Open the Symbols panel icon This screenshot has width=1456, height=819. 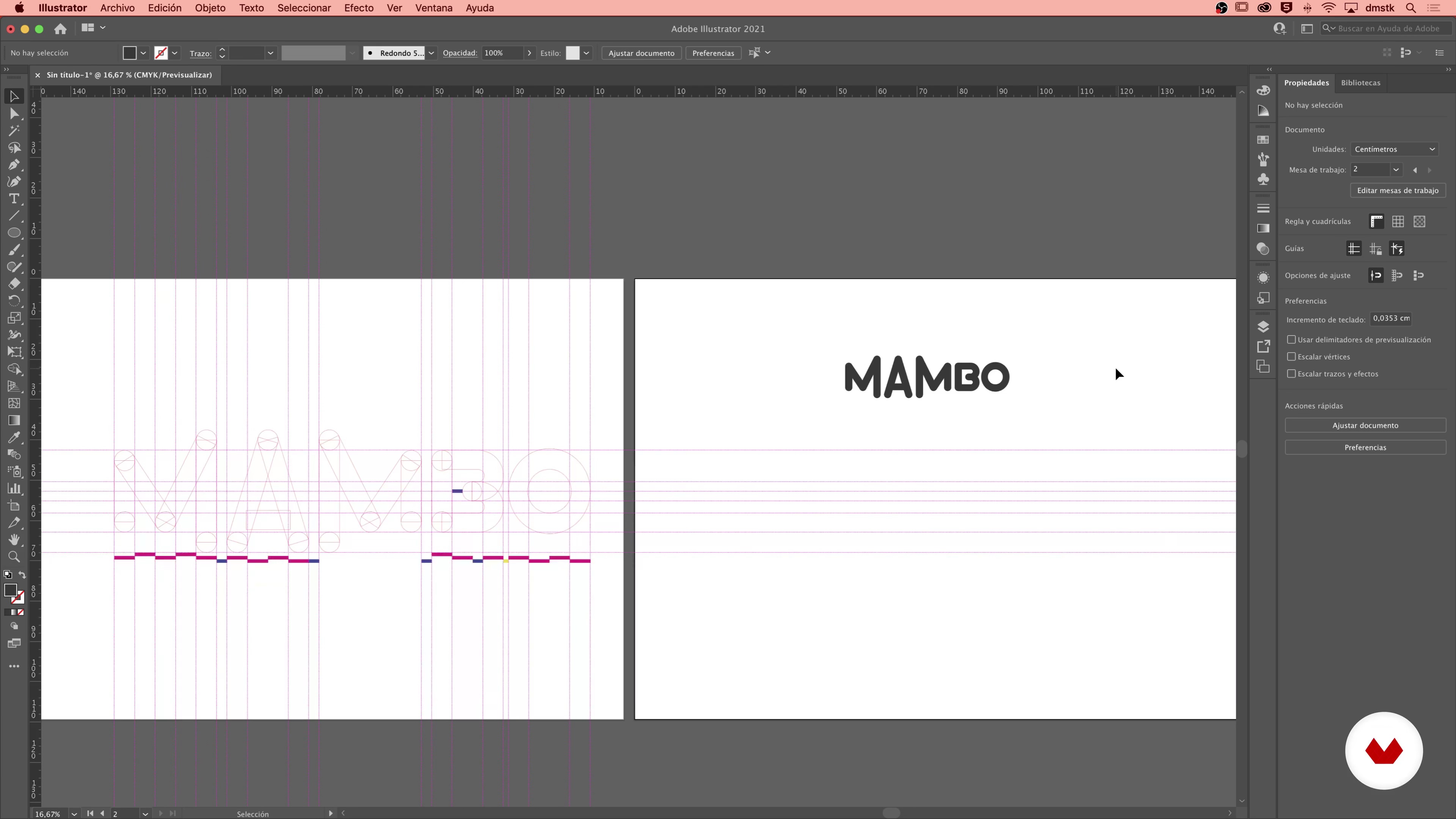(1263, 179)
